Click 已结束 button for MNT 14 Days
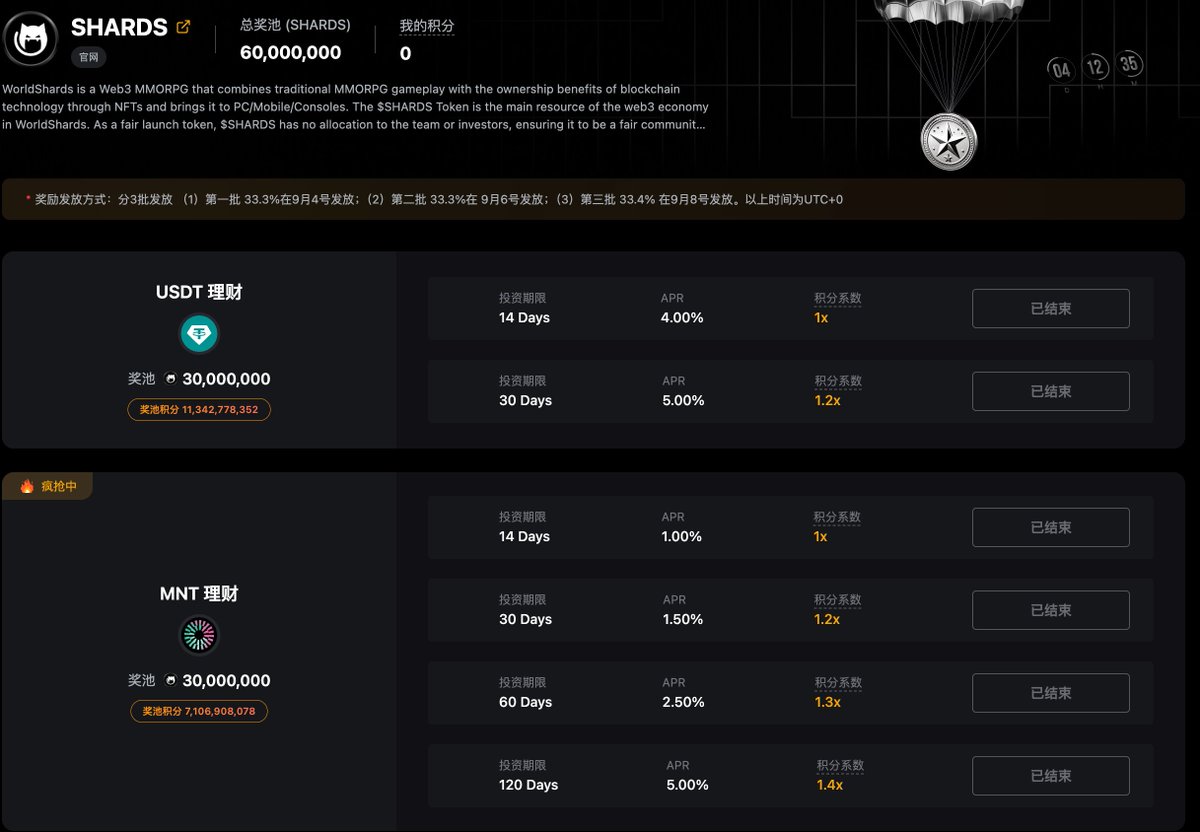Image resolution: width=1200 pixels, height=832 pixels. coord(1051,528)
